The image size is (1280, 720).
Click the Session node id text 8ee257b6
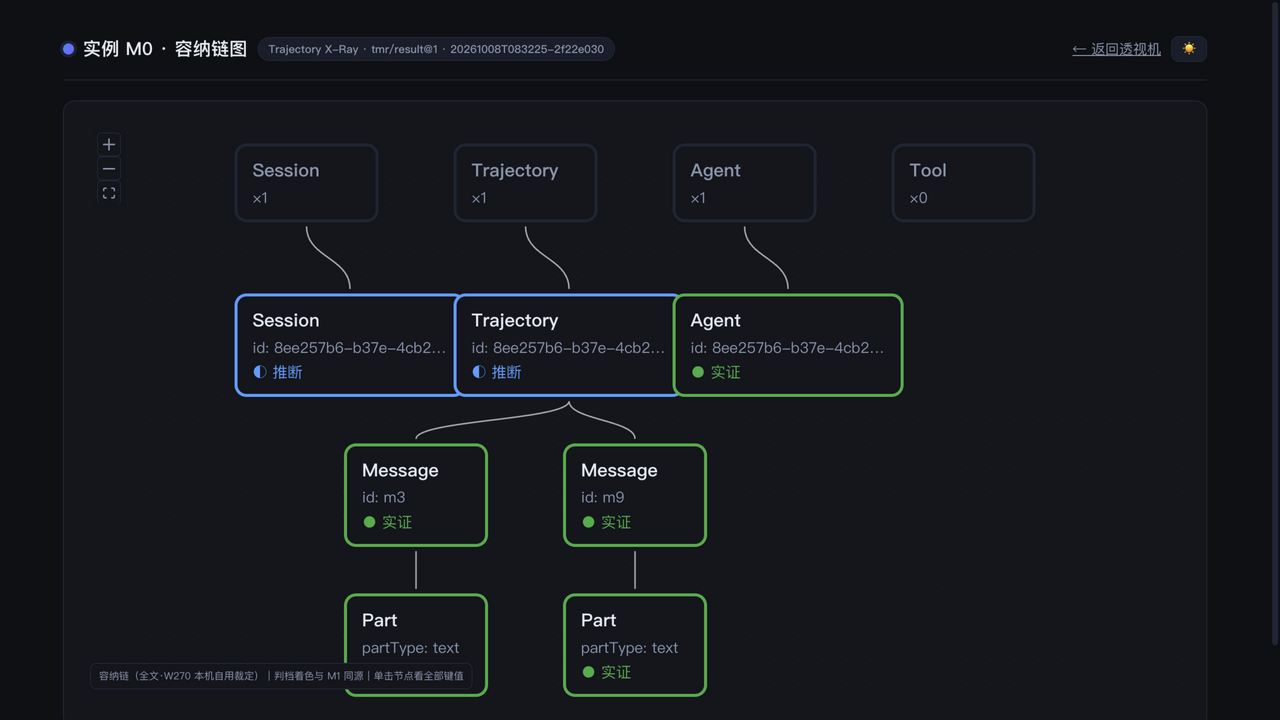click(349, 348)
